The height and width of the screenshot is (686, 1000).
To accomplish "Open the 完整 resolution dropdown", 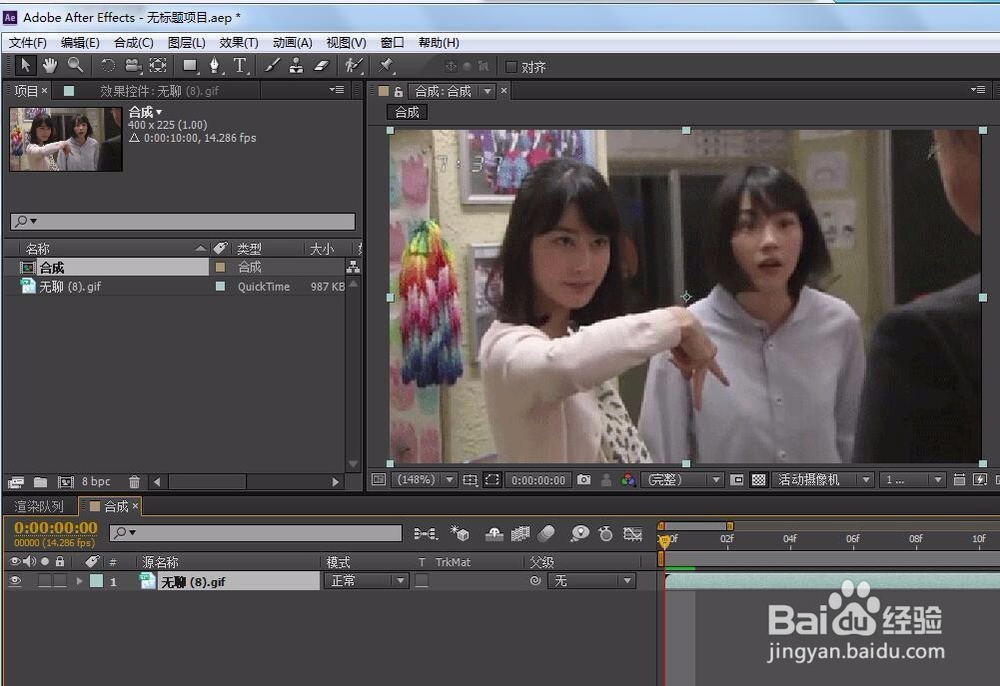I will 682,479.
